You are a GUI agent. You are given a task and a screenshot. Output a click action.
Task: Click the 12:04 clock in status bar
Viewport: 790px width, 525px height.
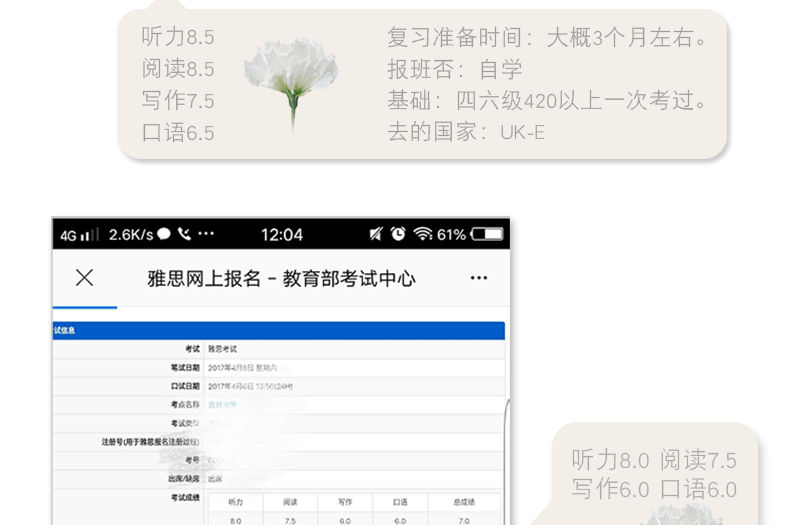coord(282,235)
